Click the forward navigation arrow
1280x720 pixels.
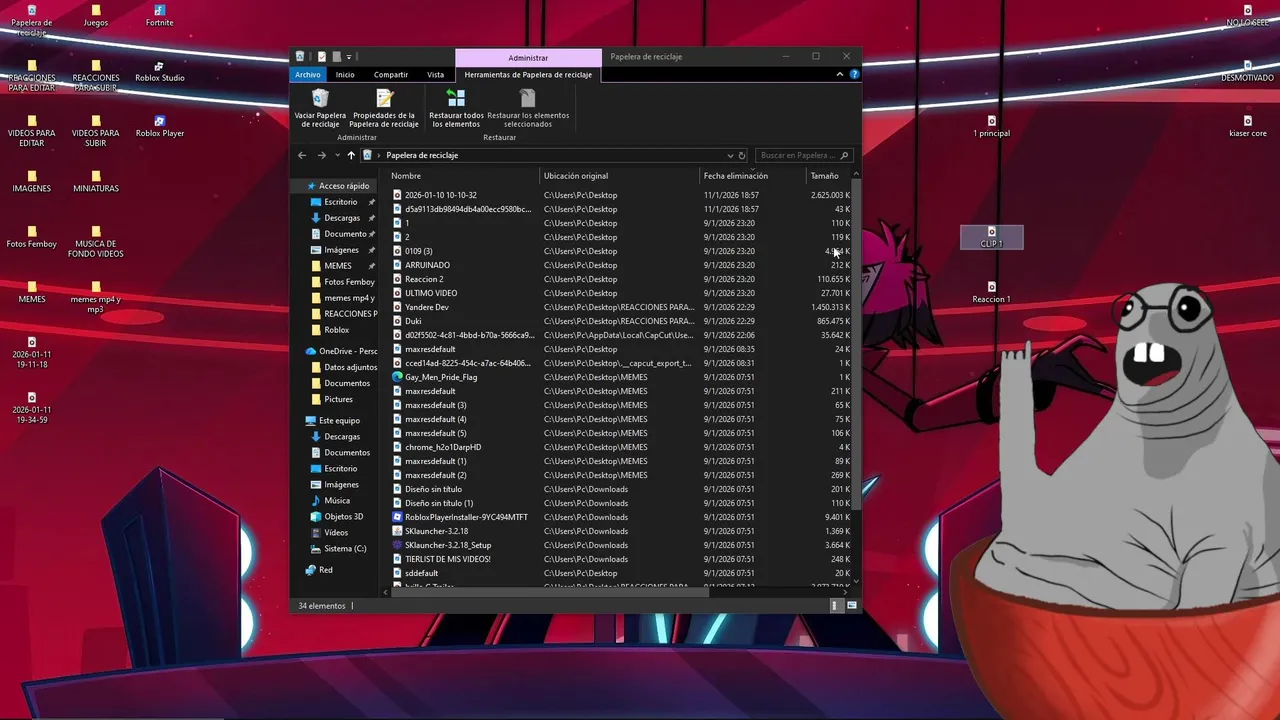pos(322,155)
